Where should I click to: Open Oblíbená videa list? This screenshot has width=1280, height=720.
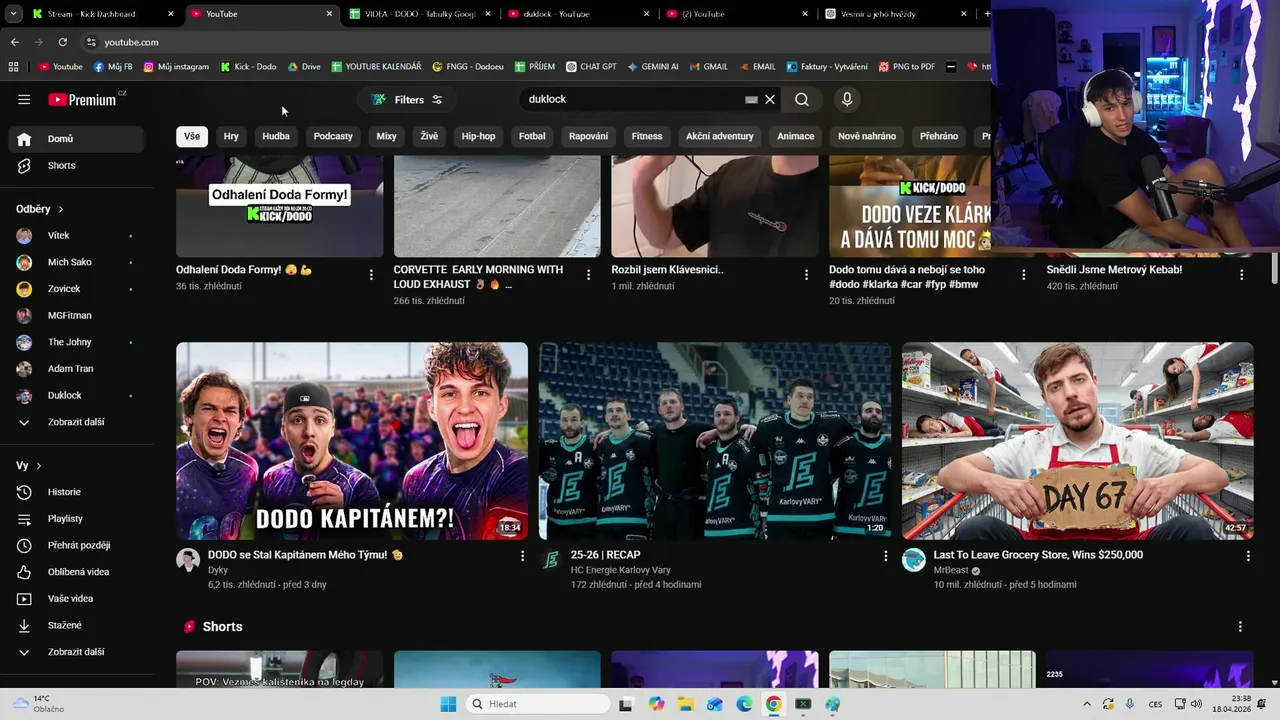(76, 572)
